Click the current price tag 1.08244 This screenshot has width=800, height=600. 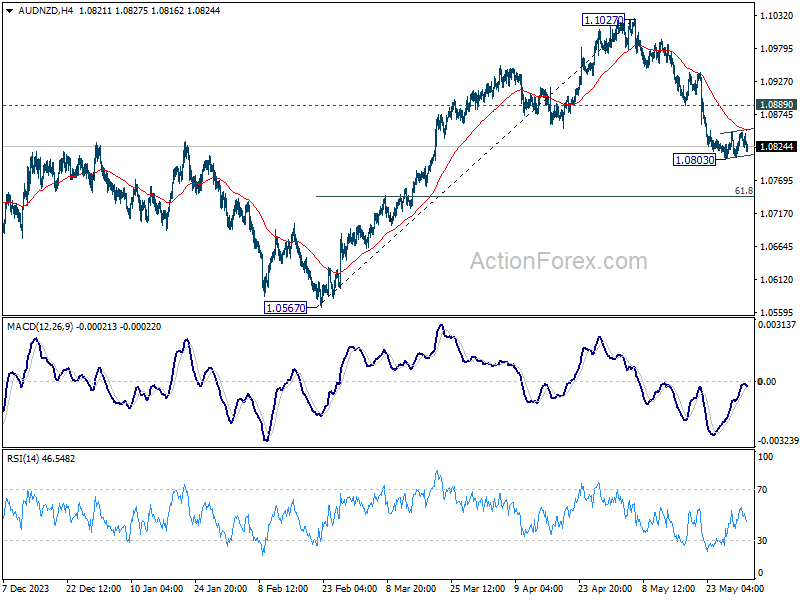[x=776, y=147]
